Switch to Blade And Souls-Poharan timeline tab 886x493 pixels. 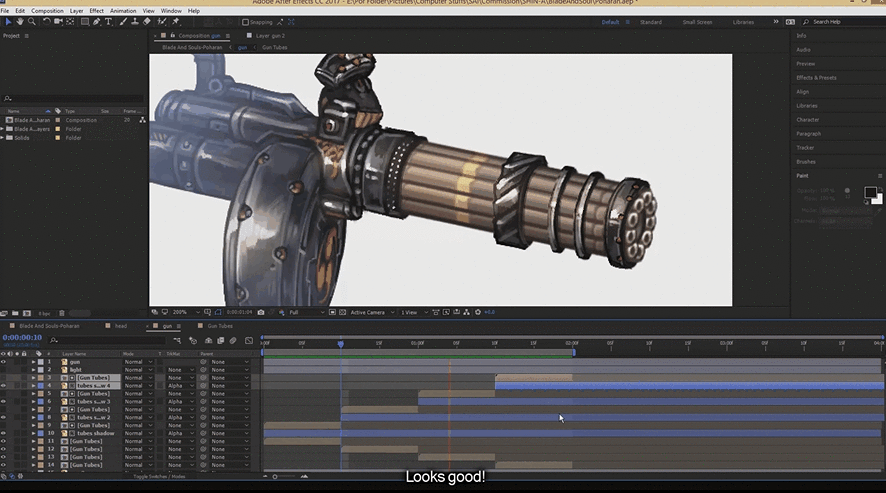(x=49, y=326)
